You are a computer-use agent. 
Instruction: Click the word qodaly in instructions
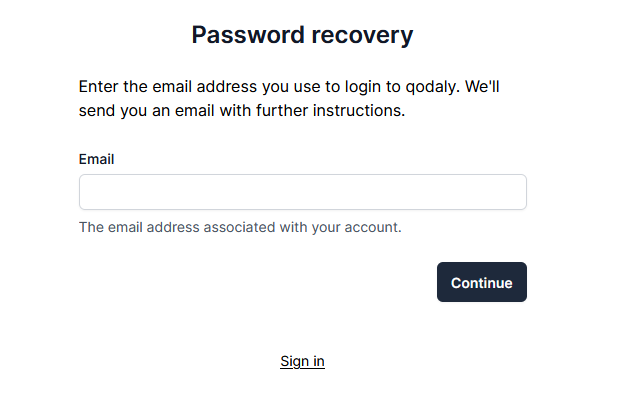[436, 87]
